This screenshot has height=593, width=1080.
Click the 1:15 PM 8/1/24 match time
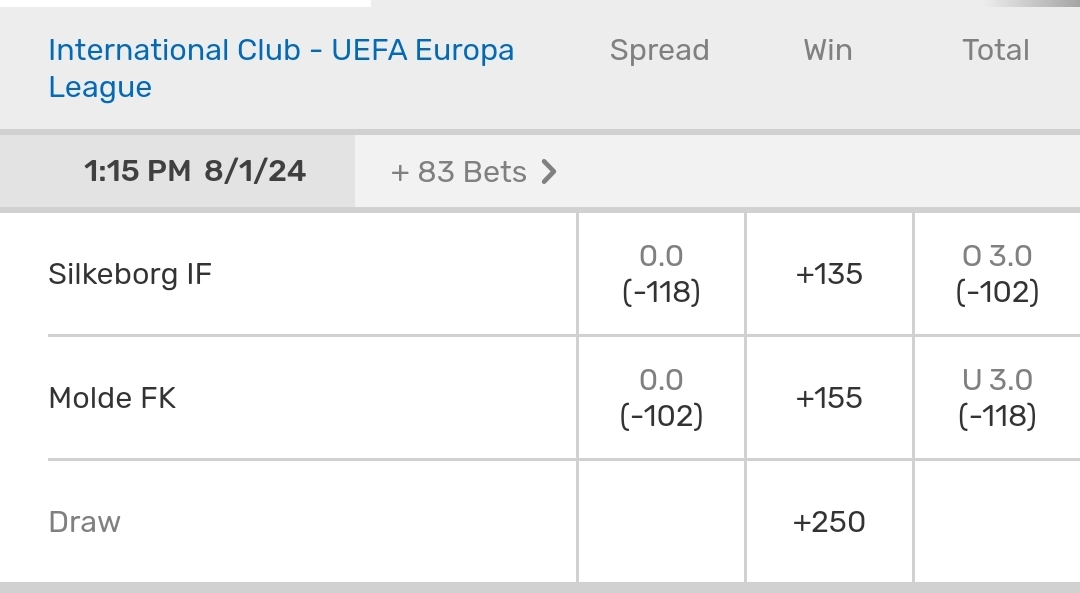(x=195, y=171)
